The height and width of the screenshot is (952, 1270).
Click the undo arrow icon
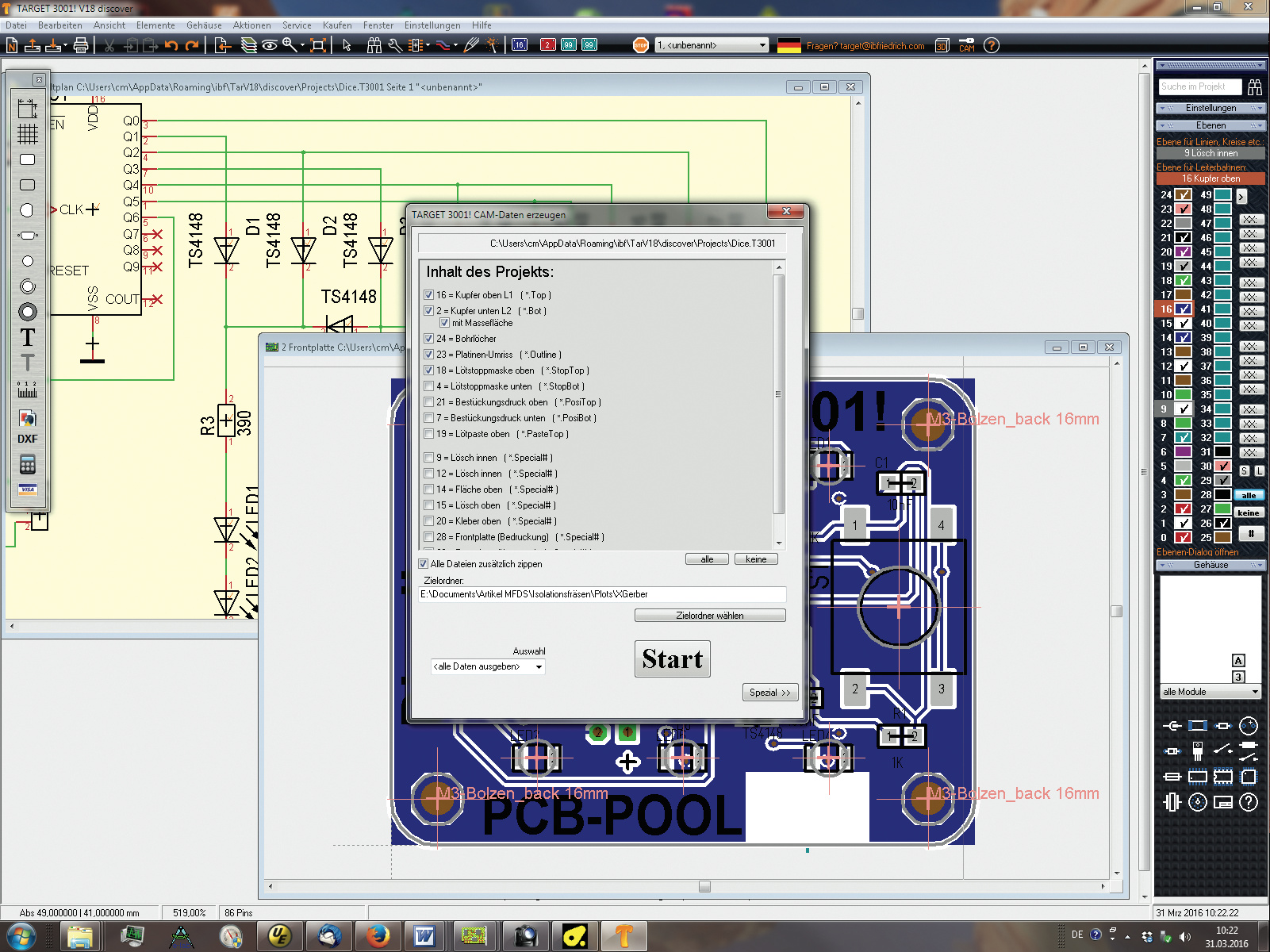[171, 46]
